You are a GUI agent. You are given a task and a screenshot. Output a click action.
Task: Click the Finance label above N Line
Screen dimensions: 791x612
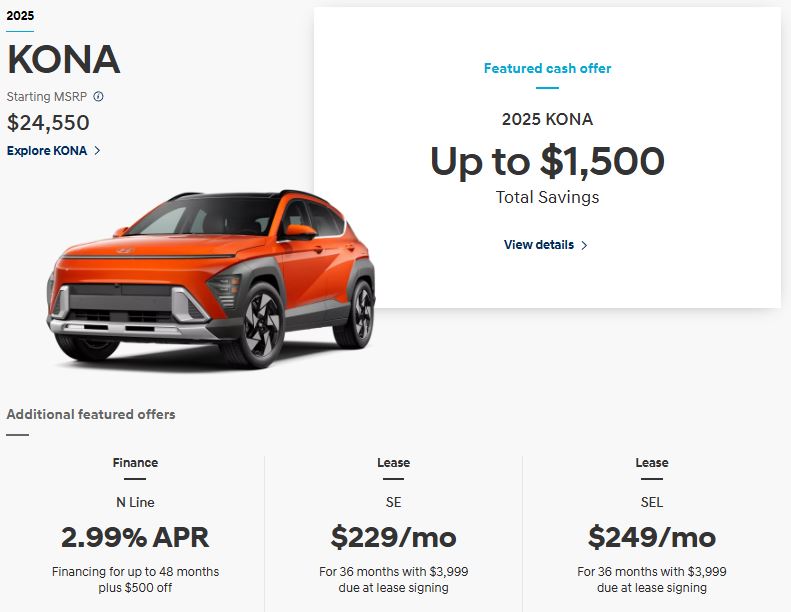[135, 463]
